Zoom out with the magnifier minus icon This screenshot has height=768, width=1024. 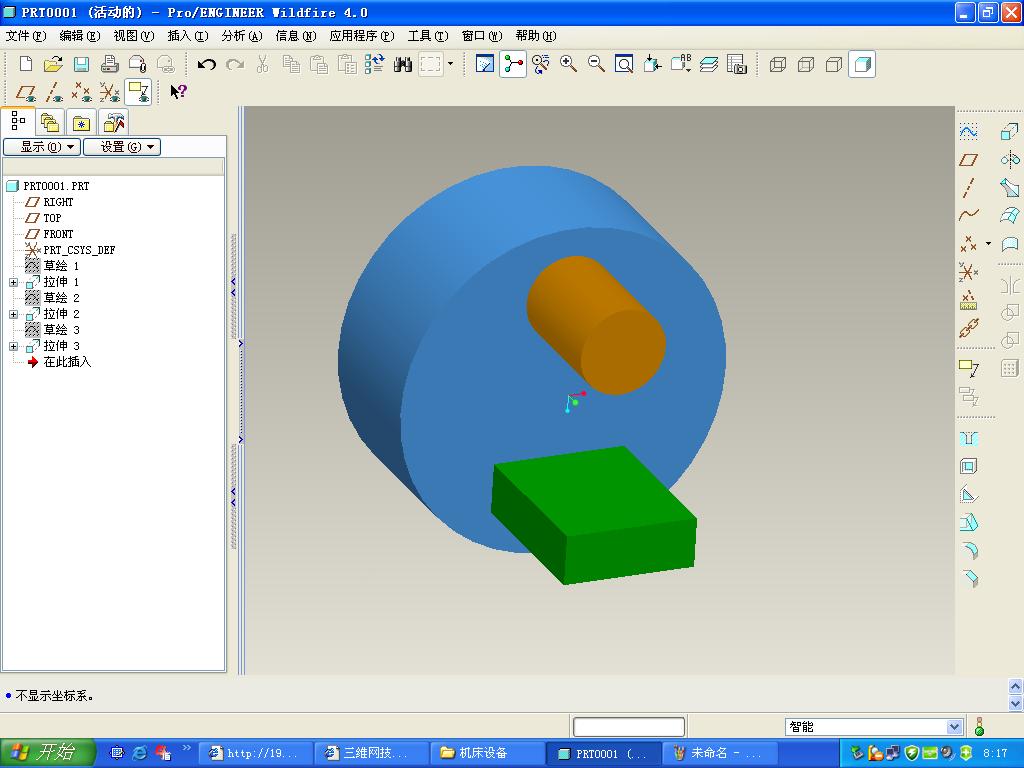[x=596, y=64]
